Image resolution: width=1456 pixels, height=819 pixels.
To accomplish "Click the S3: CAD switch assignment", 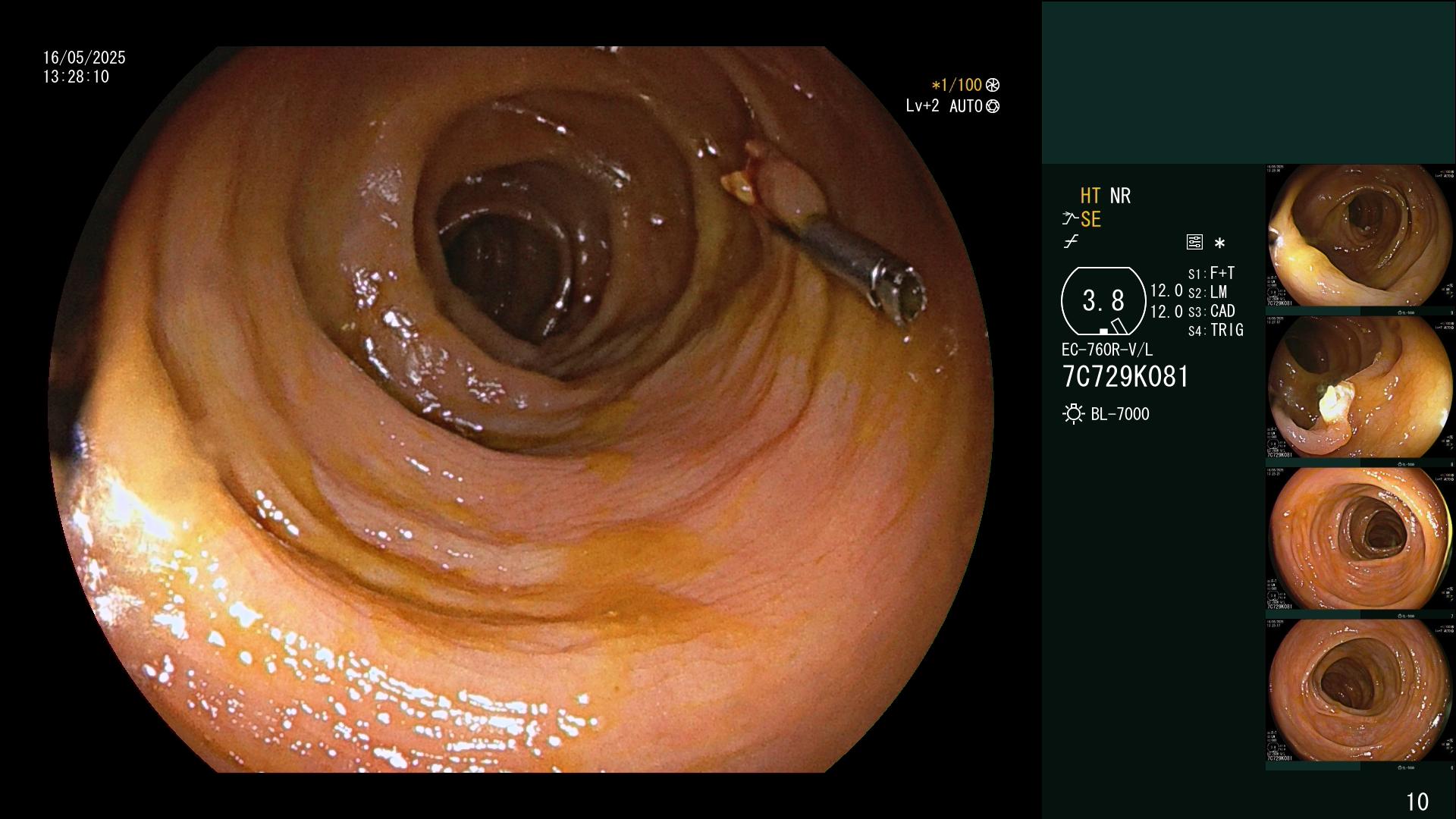I will coord(1211,311).
